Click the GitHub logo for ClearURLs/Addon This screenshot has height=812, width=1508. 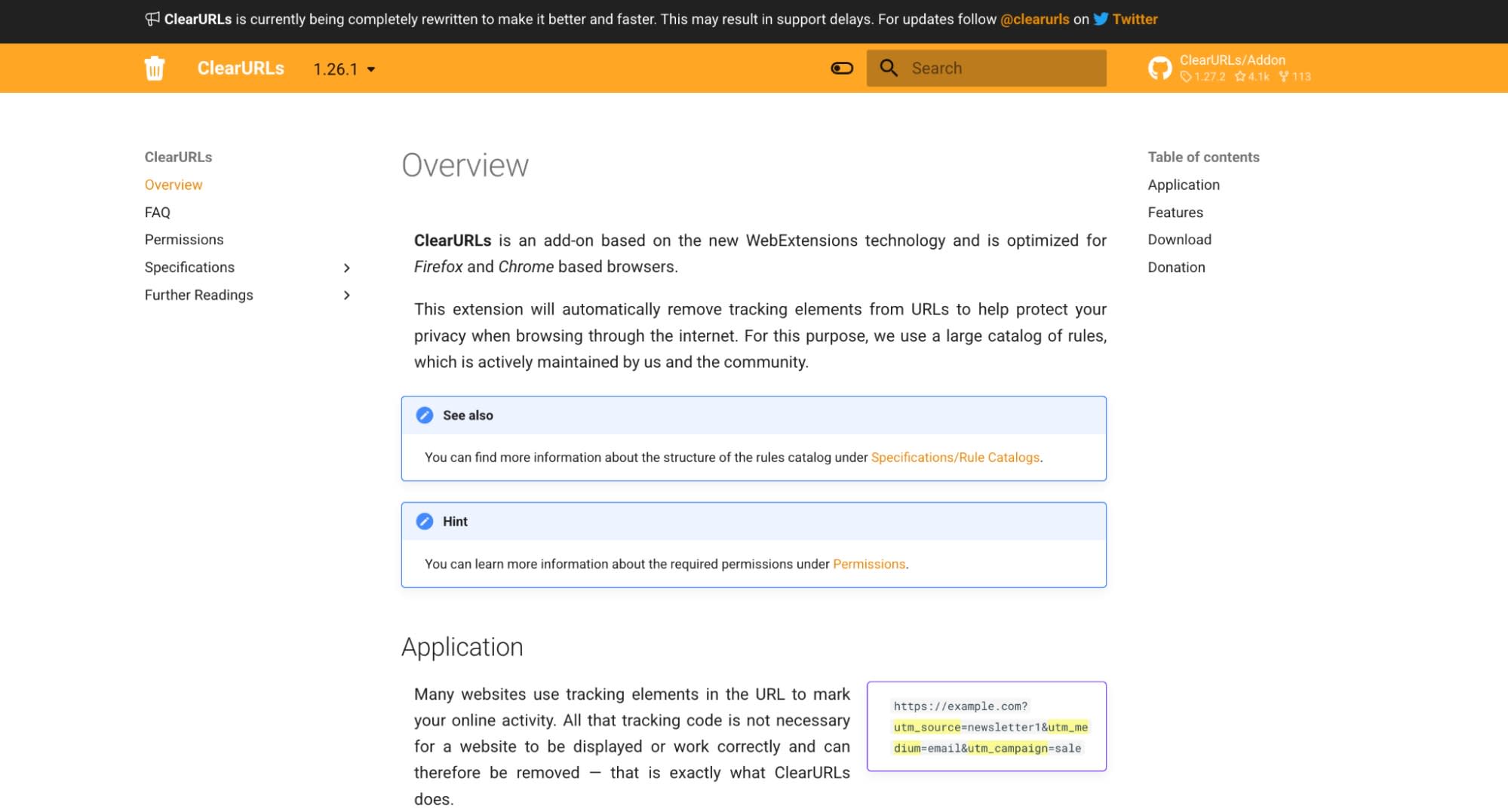[x=1159, y=68]
